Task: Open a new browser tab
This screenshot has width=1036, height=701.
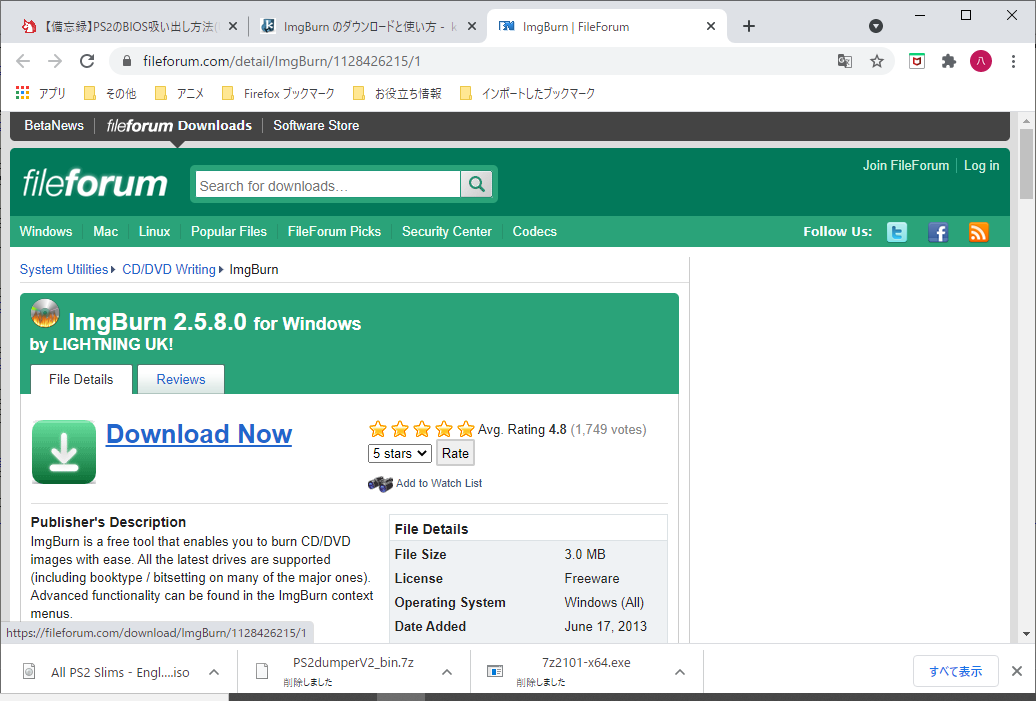Action: coord(749,26)
